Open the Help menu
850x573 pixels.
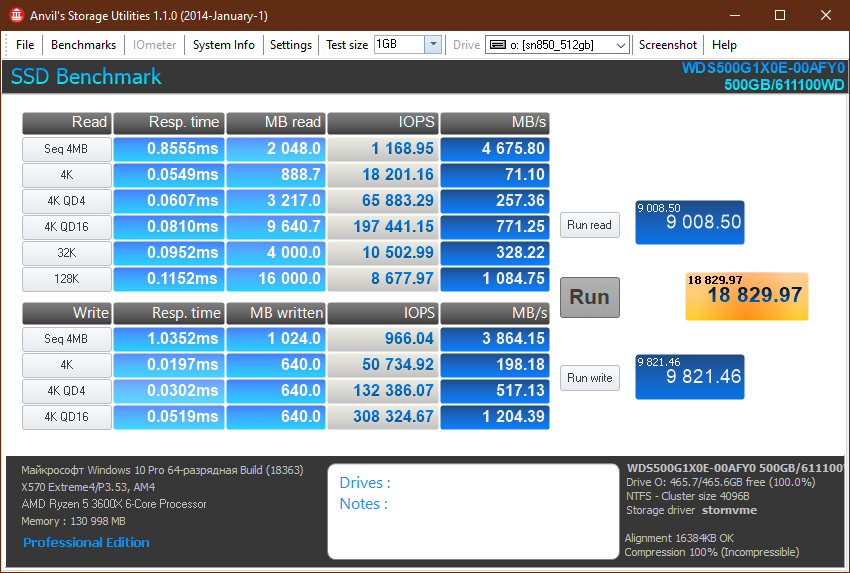(724, 45)
